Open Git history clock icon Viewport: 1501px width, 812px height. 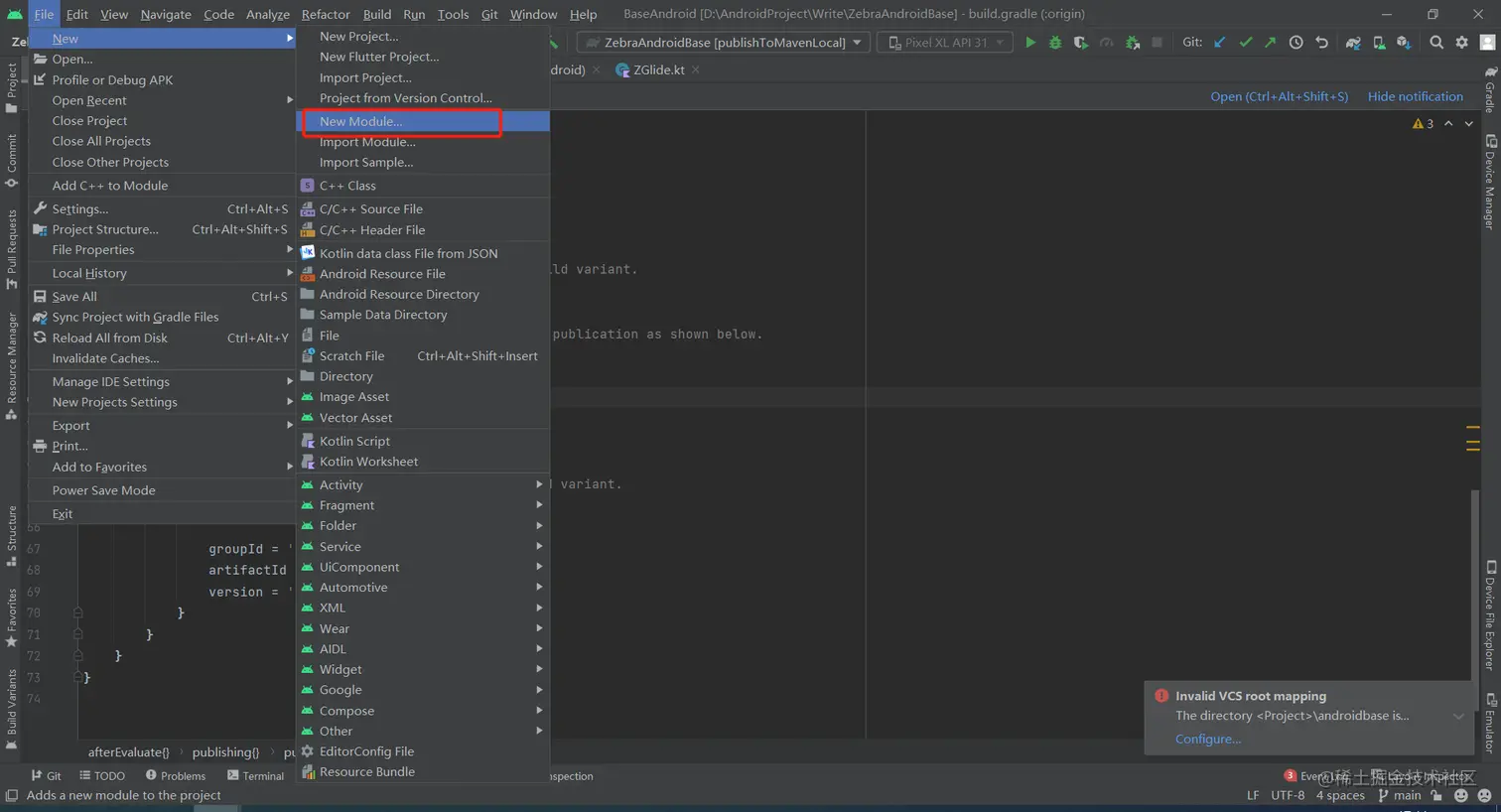coord(1296,43)
